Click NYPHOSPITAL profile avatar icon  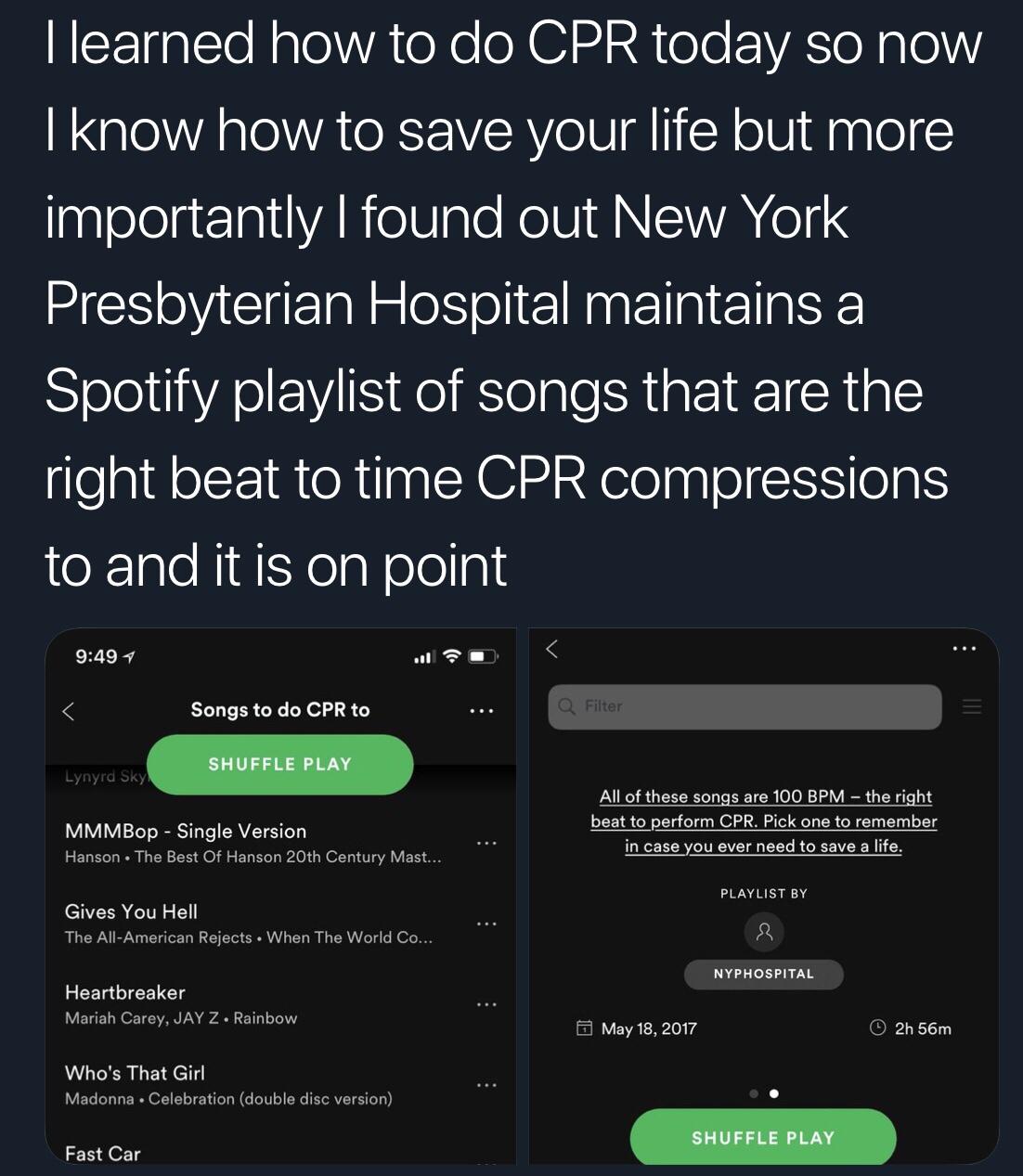pyautogui.click(x=764, y=932)
